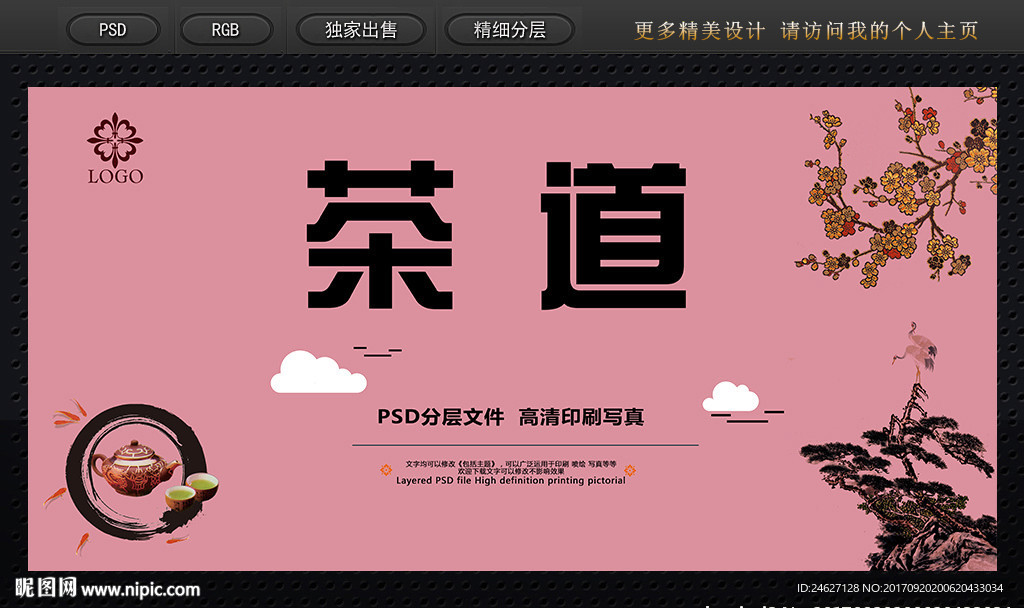Click the teapot in ink circle
Screen dimensions: 1024x608
(x=136, y=468)
